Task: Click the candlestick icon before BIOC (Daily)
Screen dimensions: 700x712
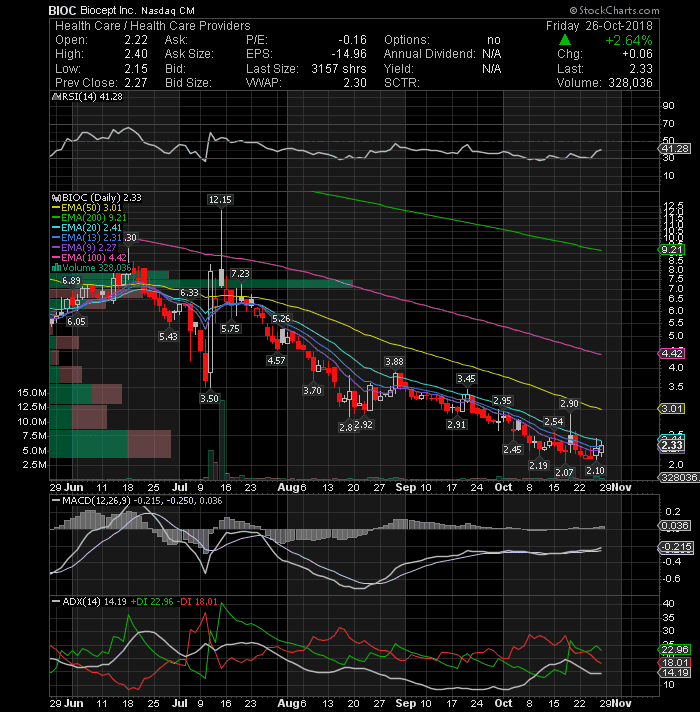Action: pos(57,198)
